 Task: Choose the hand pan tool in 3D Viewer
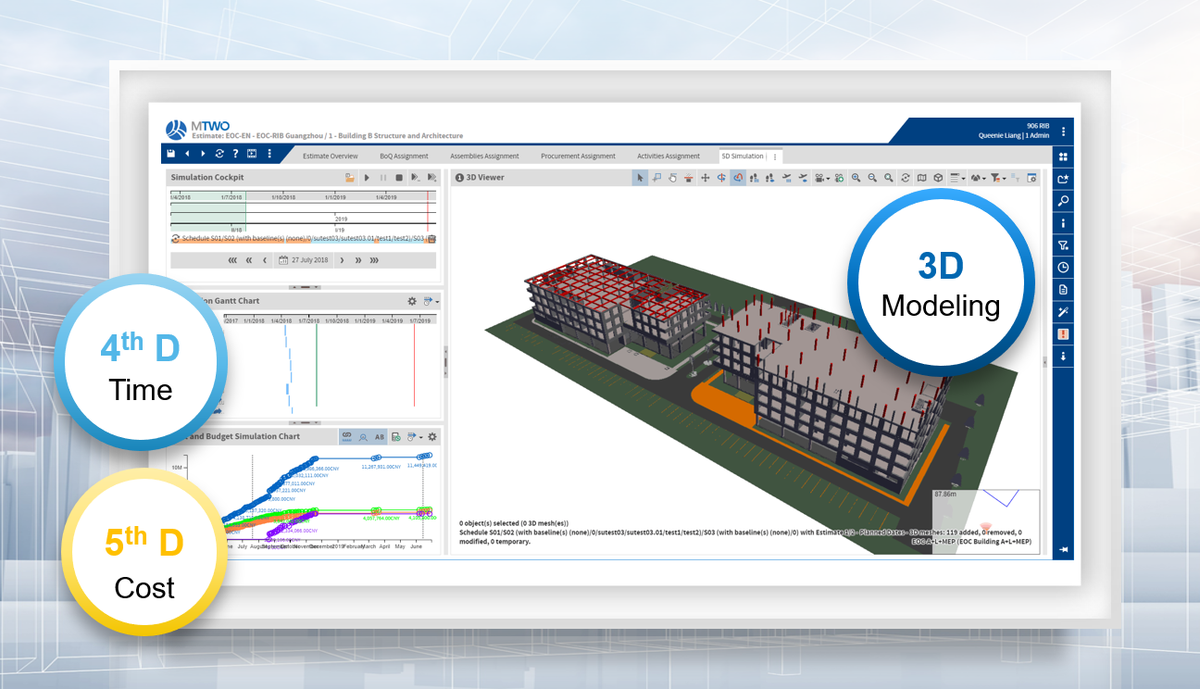673,178
